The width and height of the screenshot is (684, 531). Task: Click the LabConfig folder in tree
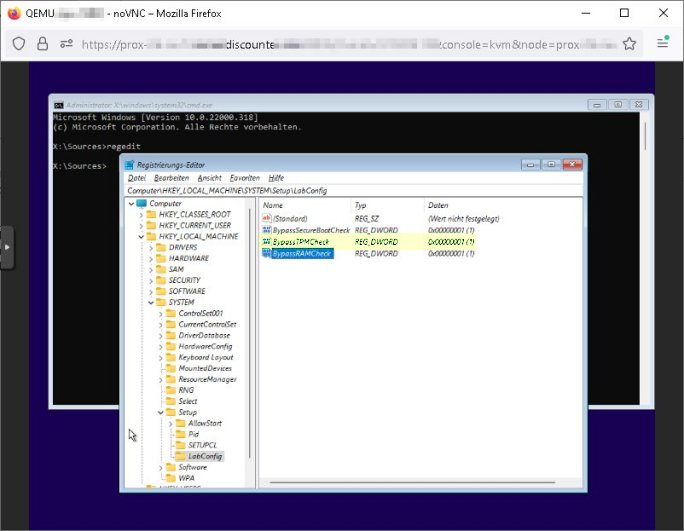[205, 456]
